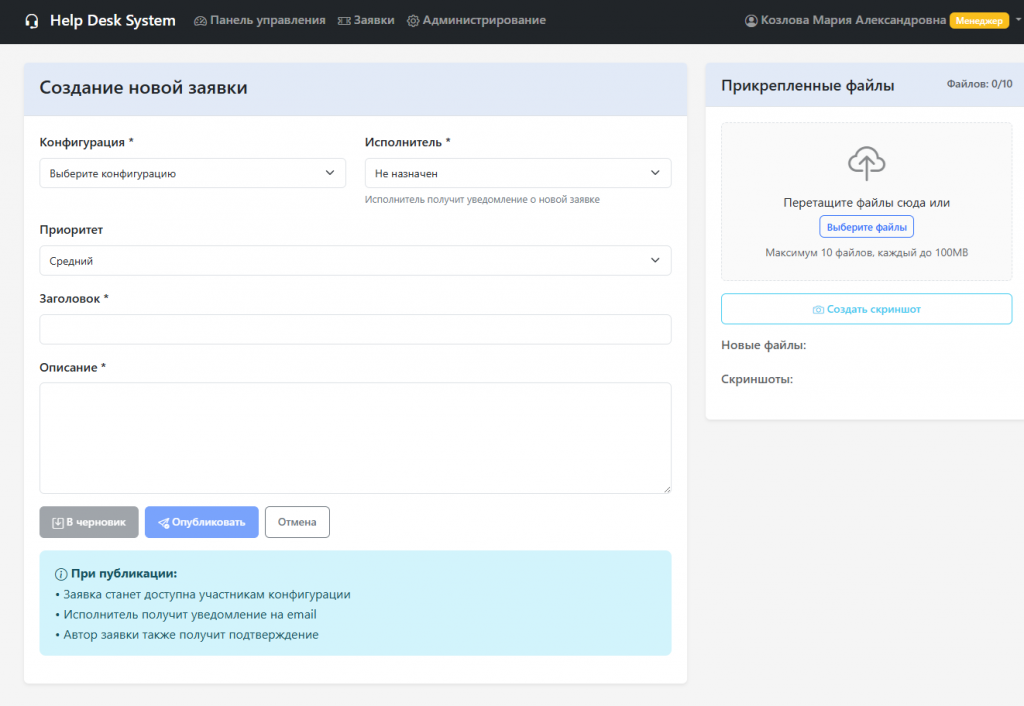Click the Прикрепленные файлы heading

click(807, 86)
